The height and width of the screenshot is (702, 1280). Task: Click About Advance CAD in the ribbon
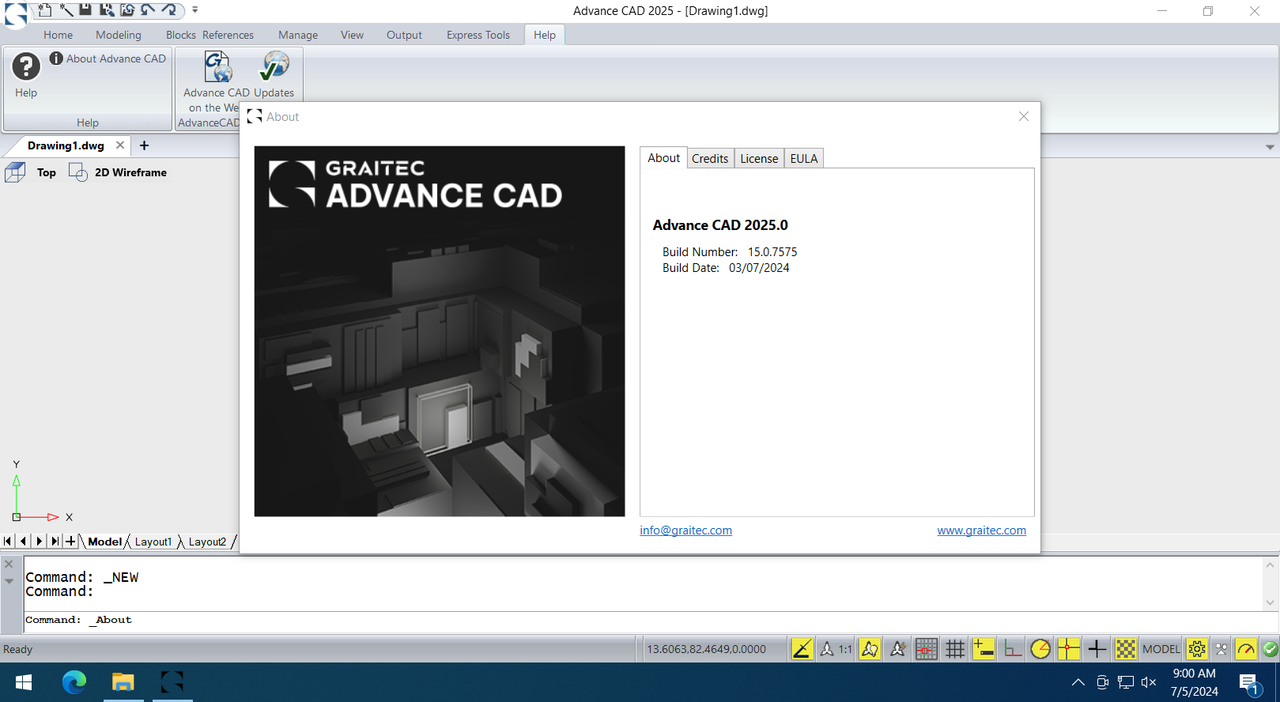[108, 59]
